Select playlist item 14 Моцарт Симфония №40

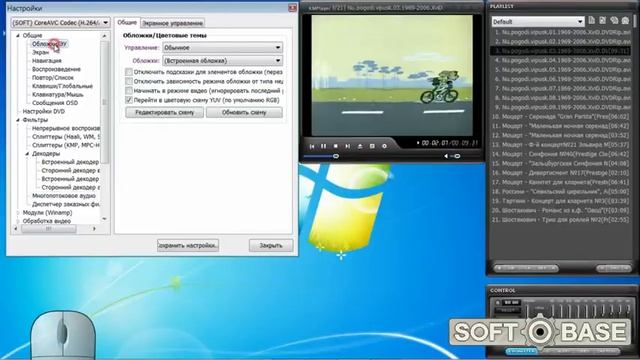coord(560,154)
